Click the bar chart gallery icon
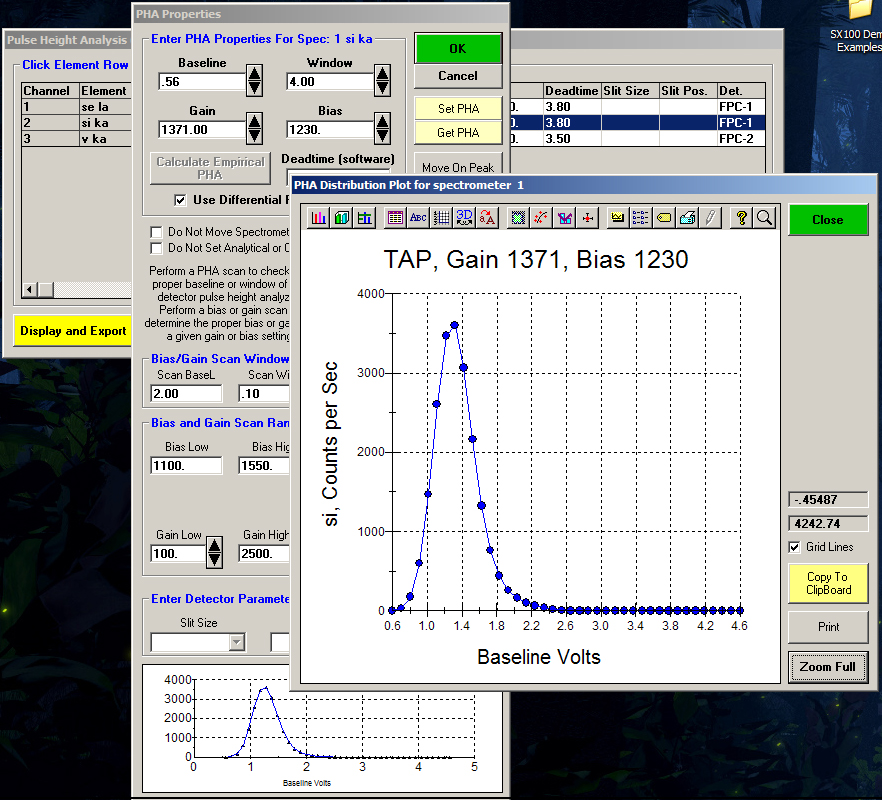This screenshot has width=882, height=800. pos(319,217)
